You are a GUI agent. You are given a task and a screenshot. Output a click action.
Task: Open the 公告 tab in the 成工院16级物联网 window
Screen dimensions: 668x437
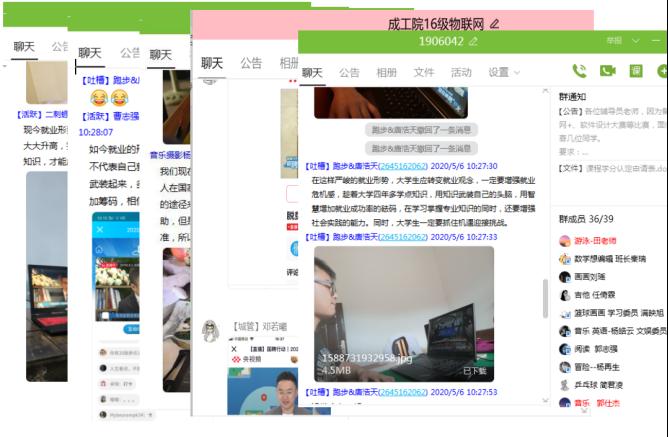click(x=251, y=63)
